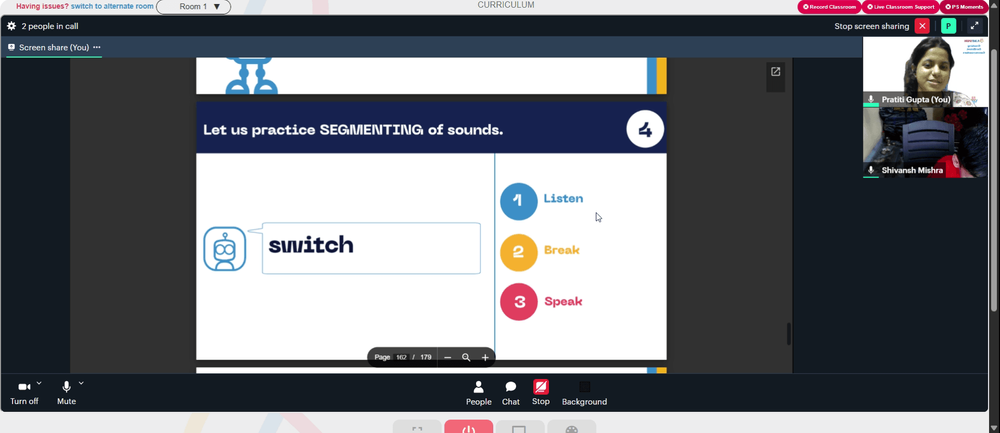The height and width of the screenshot is (433, 1000).
Task: Turn off the camera
Action: pyautogui.click(x=24, y=393)
